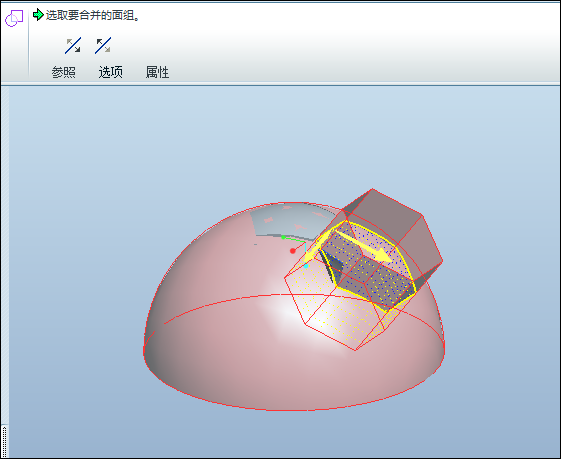Viewport: 561px width, 459px height.
Task: Select the dark gray inner face of the prism
Action: (331, 264)
